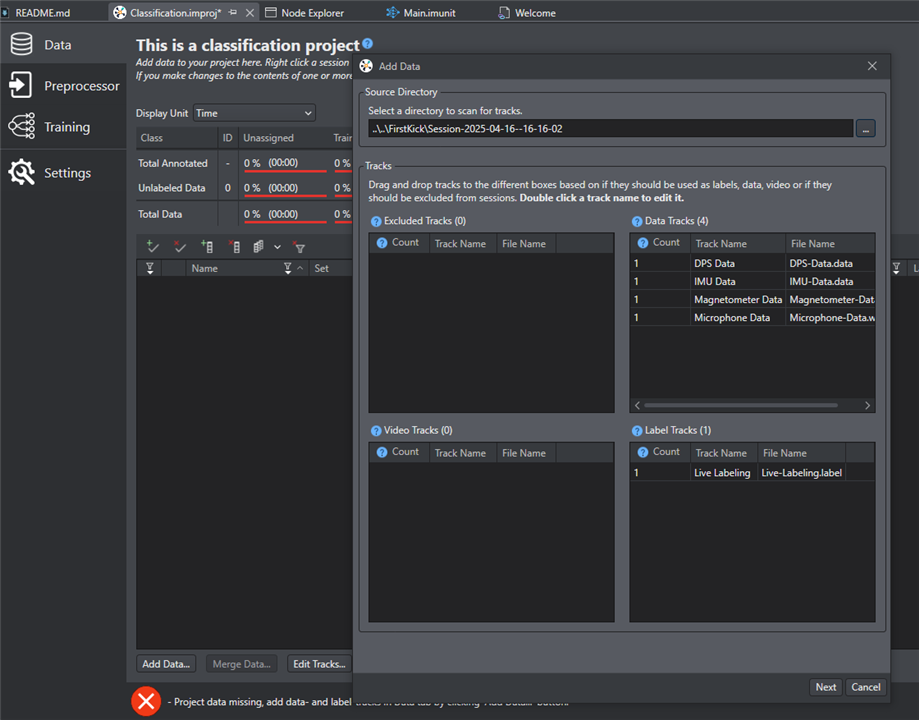Click Count help icon in Excluded Tracks header
The image size is (919, 720).
pyautogui.click(x=382, y=243)
